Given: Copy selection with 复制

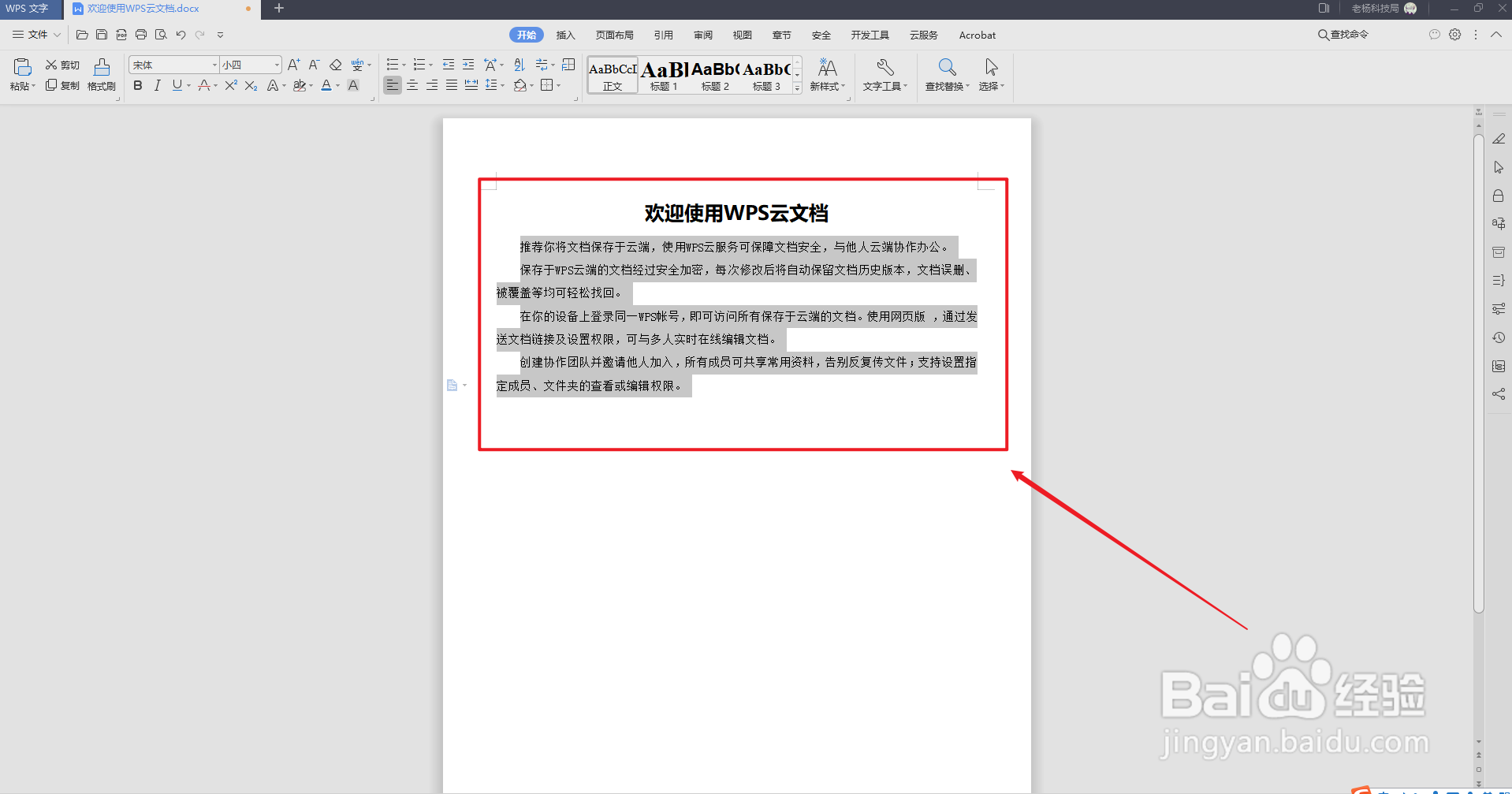Looking at the screenshot, I should 62,85.
